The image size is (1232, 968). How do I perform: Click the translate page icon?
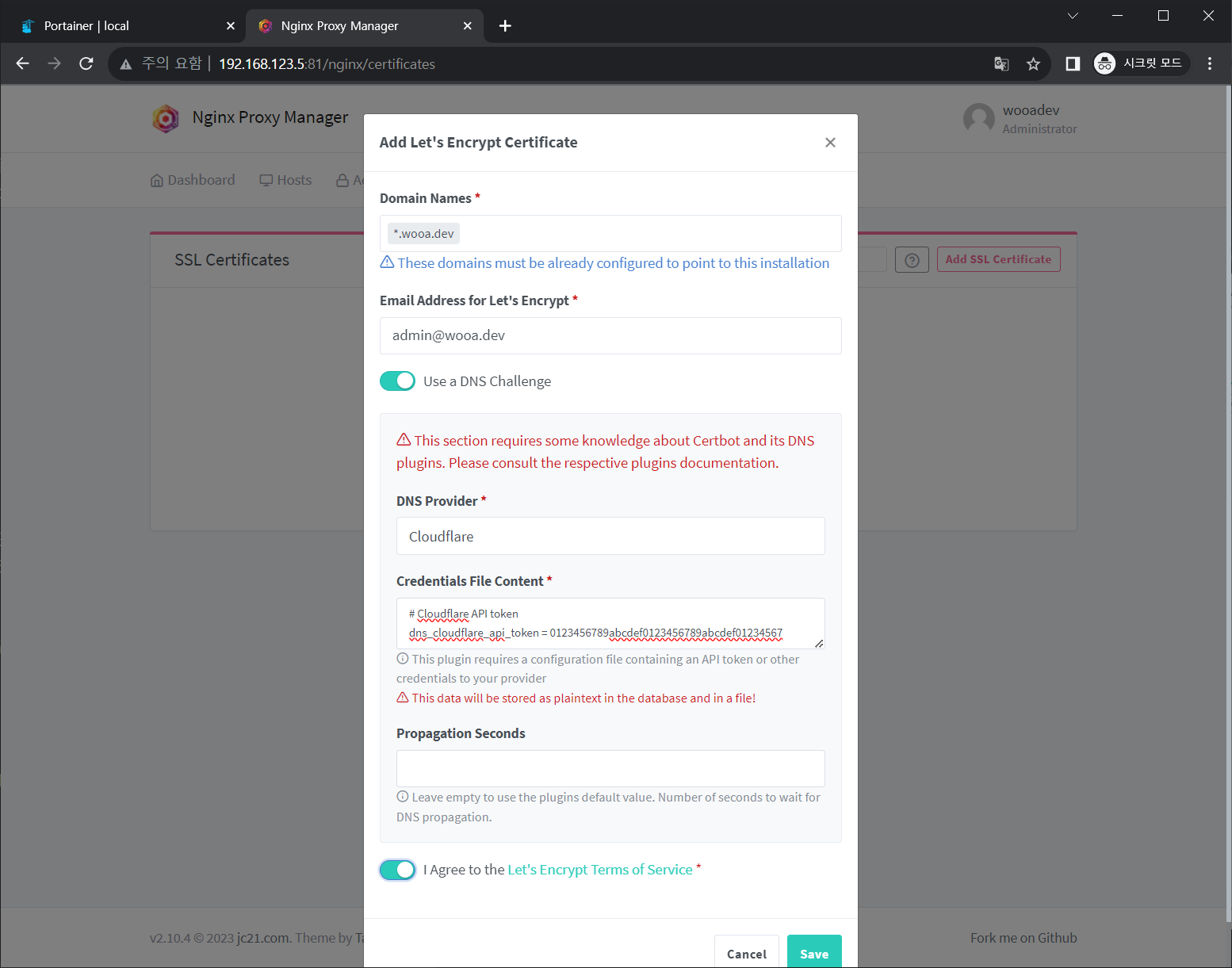click(1001, 64)
